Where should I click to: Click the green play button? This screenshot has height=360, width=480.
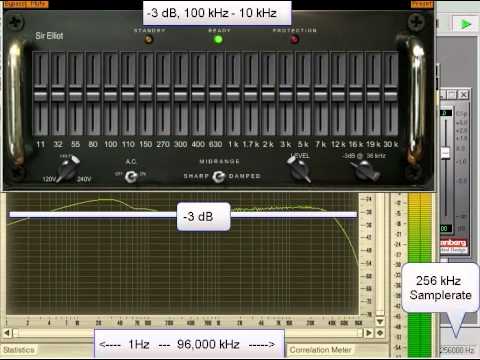point(465,24)
